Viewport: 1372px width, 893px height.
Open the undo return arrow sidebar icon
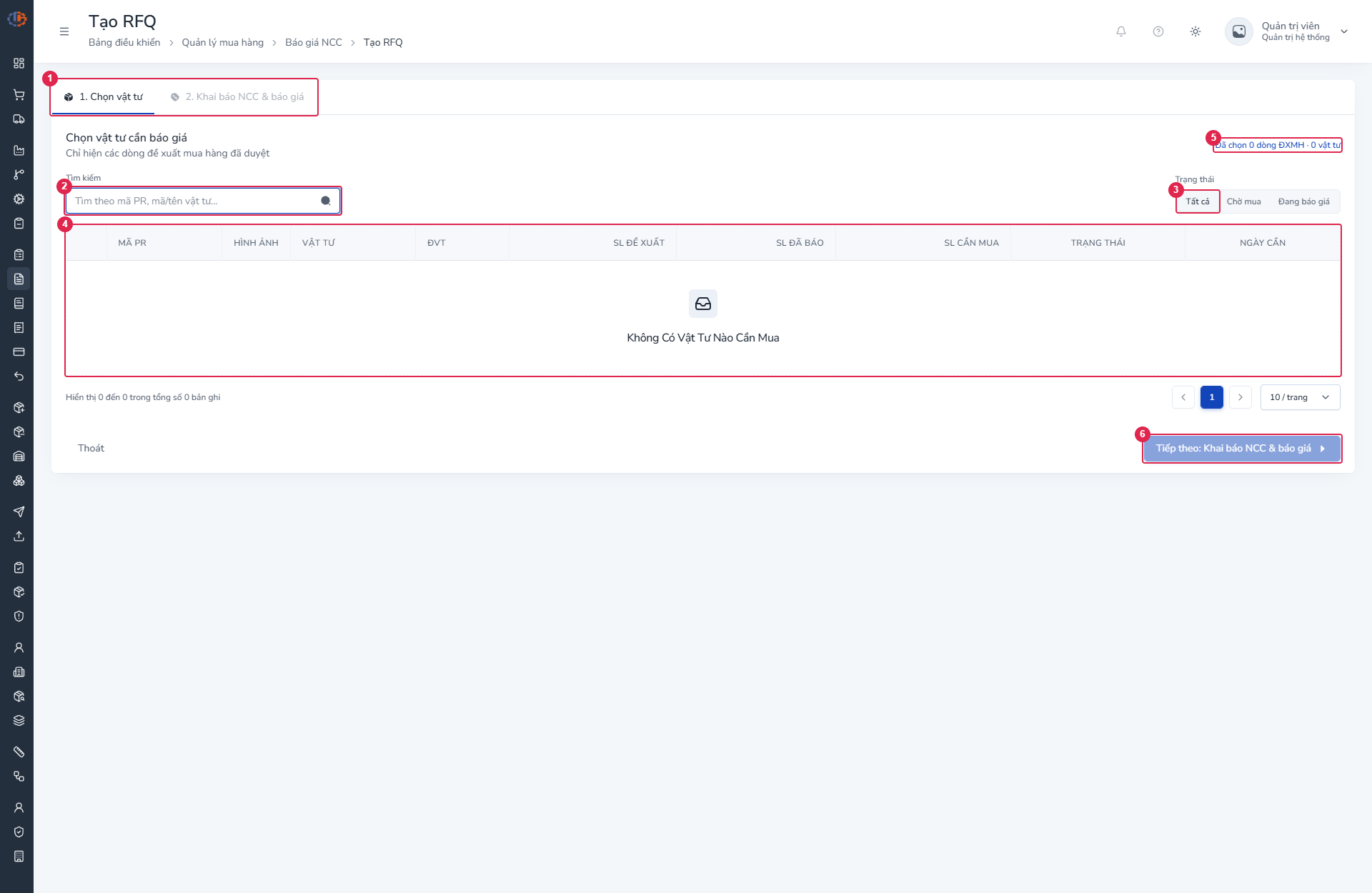19,376
